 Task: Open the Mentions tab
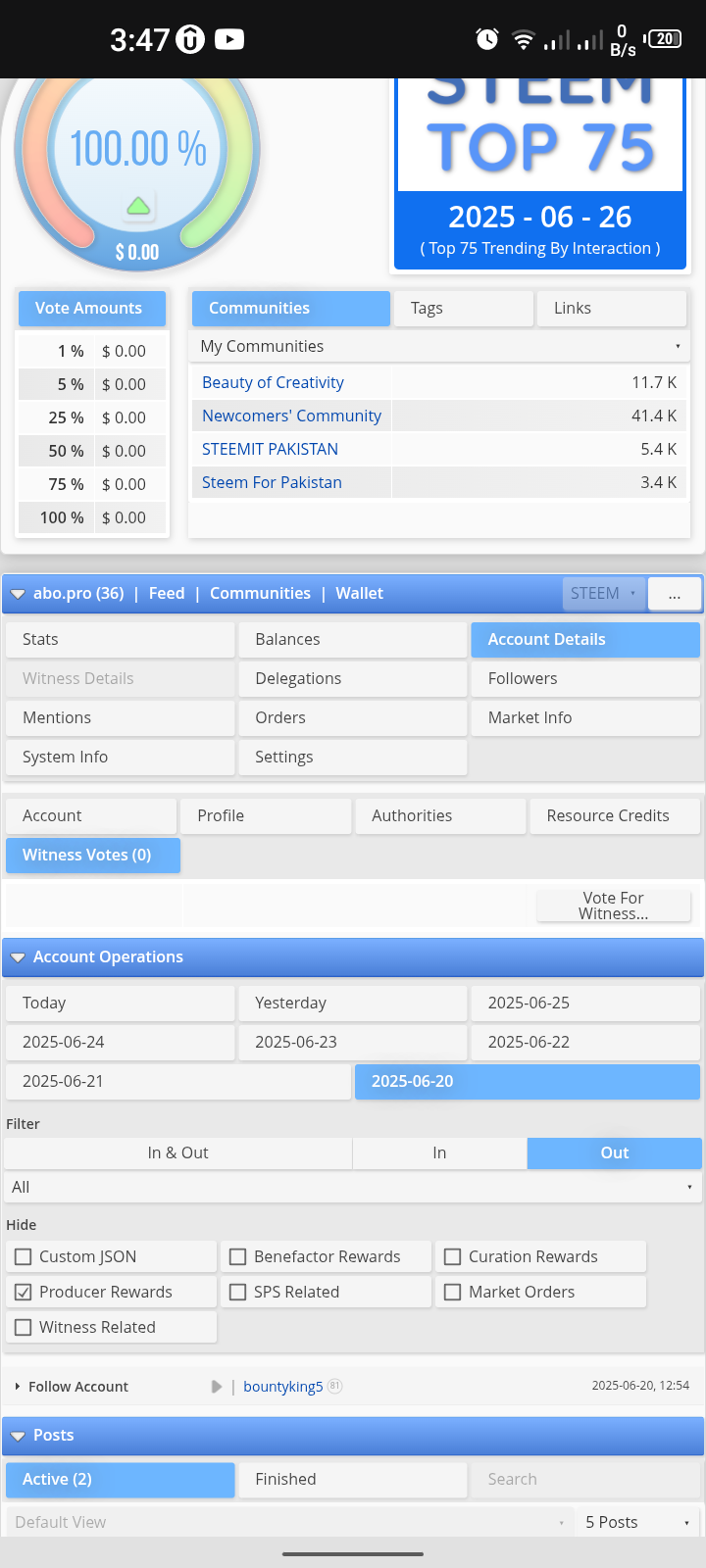[121, 717]
